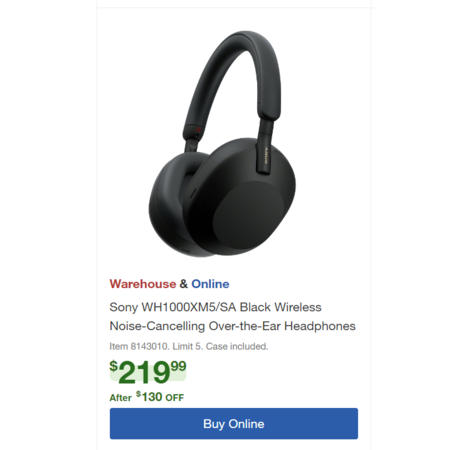The width and height of the screenshot is (450, 450).
Task: Select the red Warehouse label
Action: (x=143, y=284)
